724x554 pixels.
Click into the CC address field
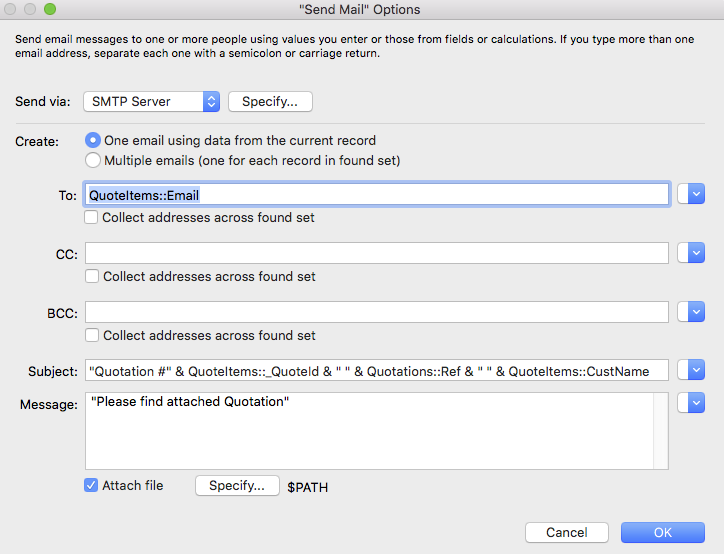pyautogui.click(x=377, y=253)
